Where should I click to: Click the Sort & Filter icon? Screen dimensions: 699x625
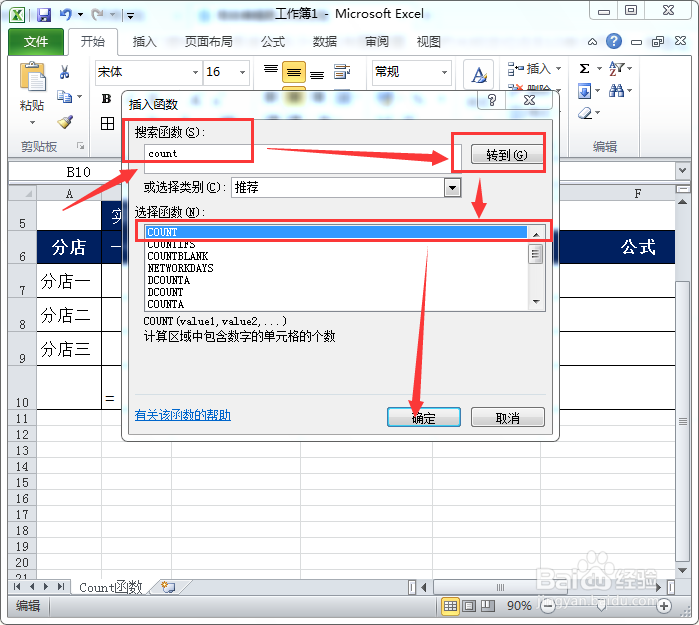[x=616, y=68]
